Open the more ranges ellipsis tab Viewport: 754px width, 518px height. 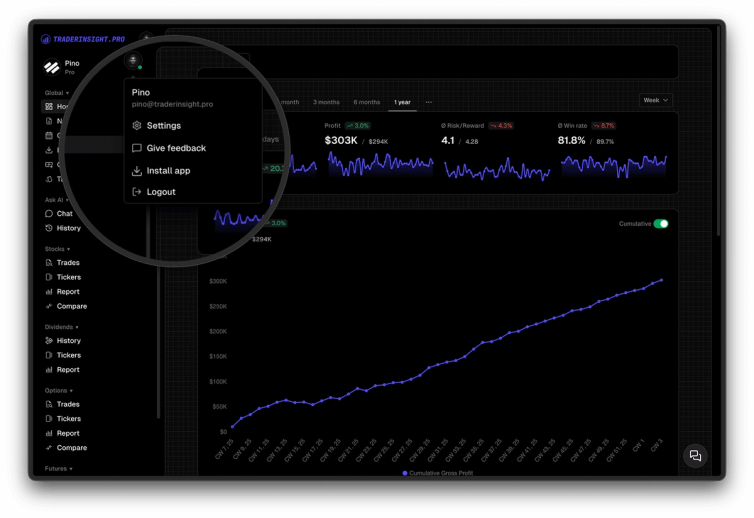pyautogui.click(x=428, y=102)
